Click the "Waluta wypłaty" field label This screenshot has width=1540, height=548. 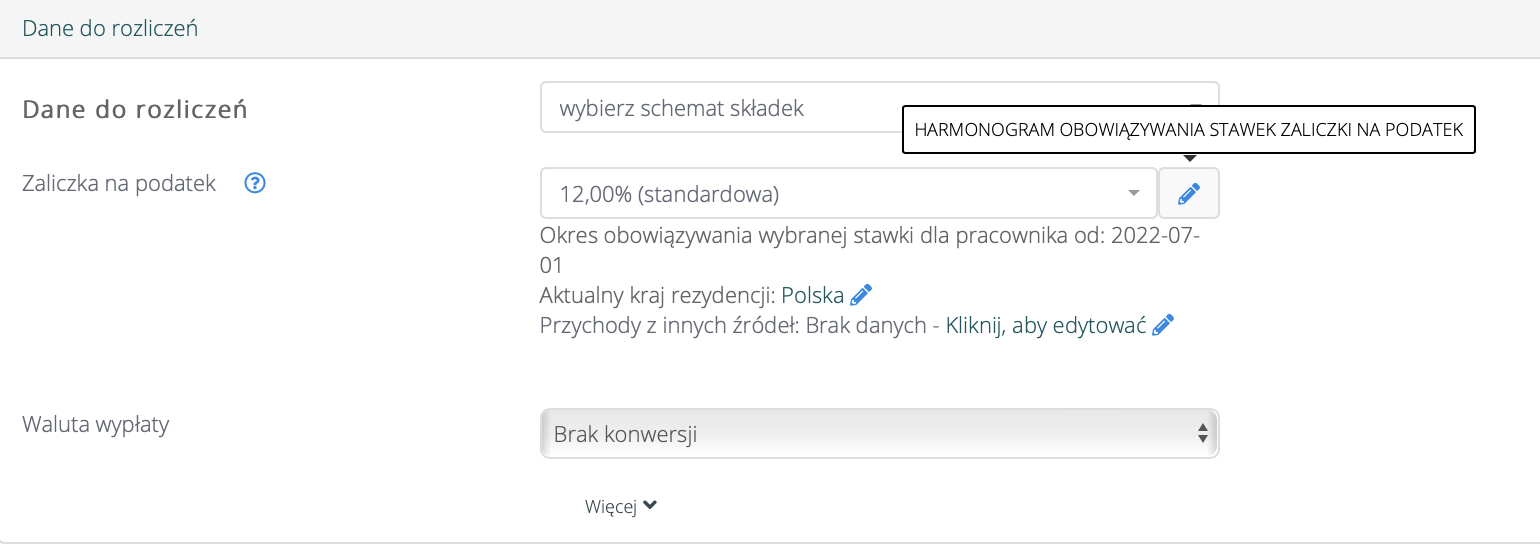[96, 424]
